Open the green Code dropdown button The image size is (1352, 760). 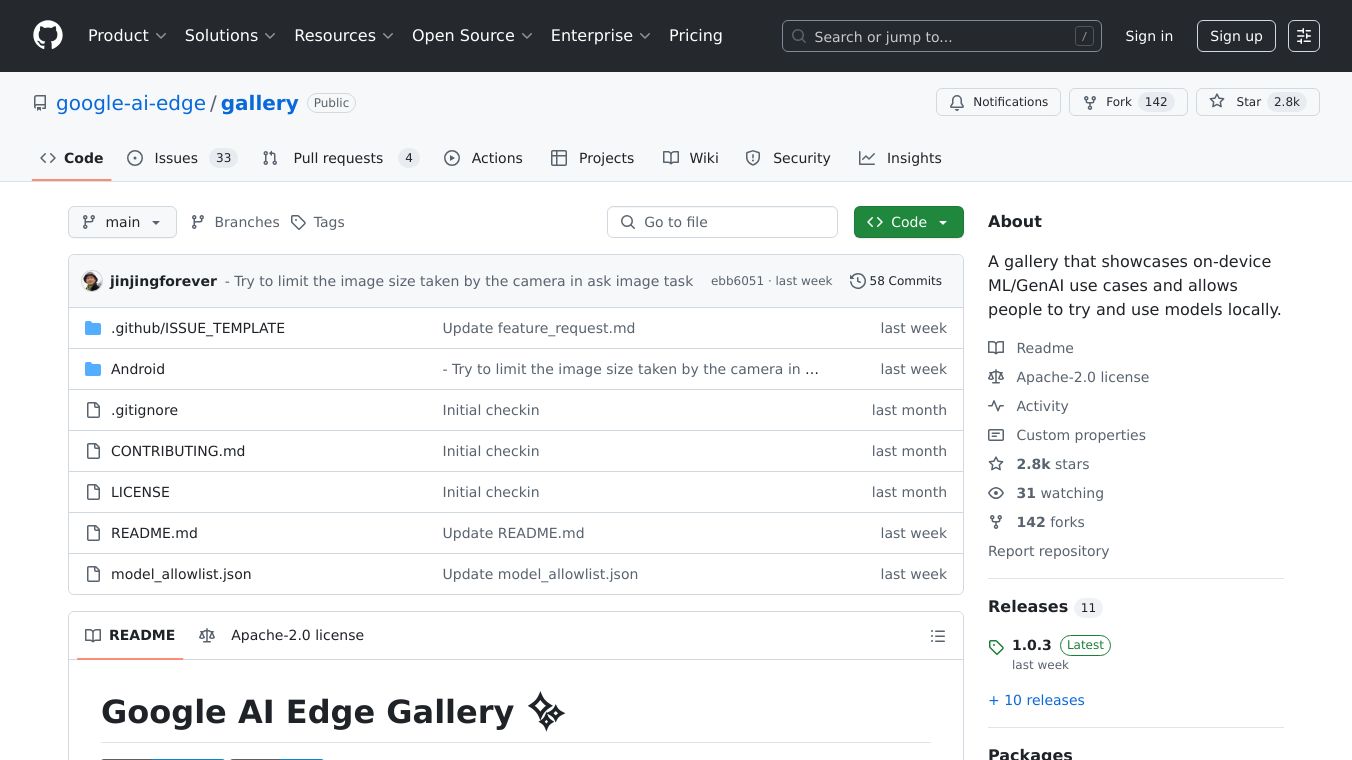(908, 222)
